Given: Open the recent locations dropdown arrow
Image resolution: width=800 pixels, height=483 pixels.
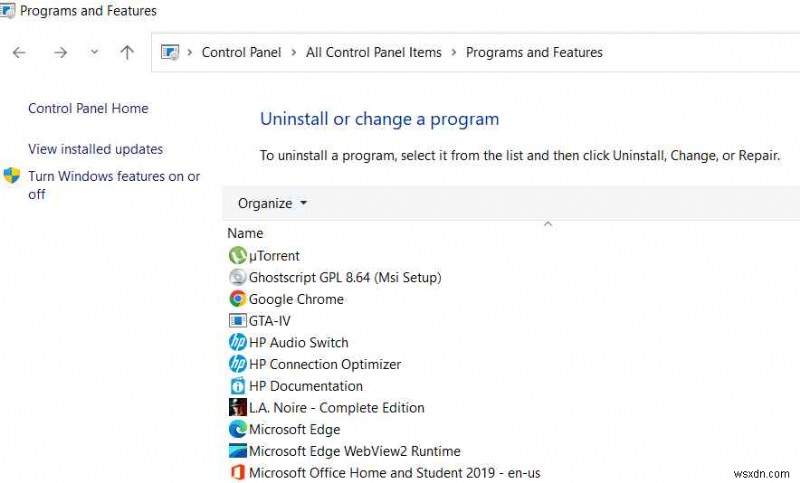Looking at the screenshot, I should (94, 52).
